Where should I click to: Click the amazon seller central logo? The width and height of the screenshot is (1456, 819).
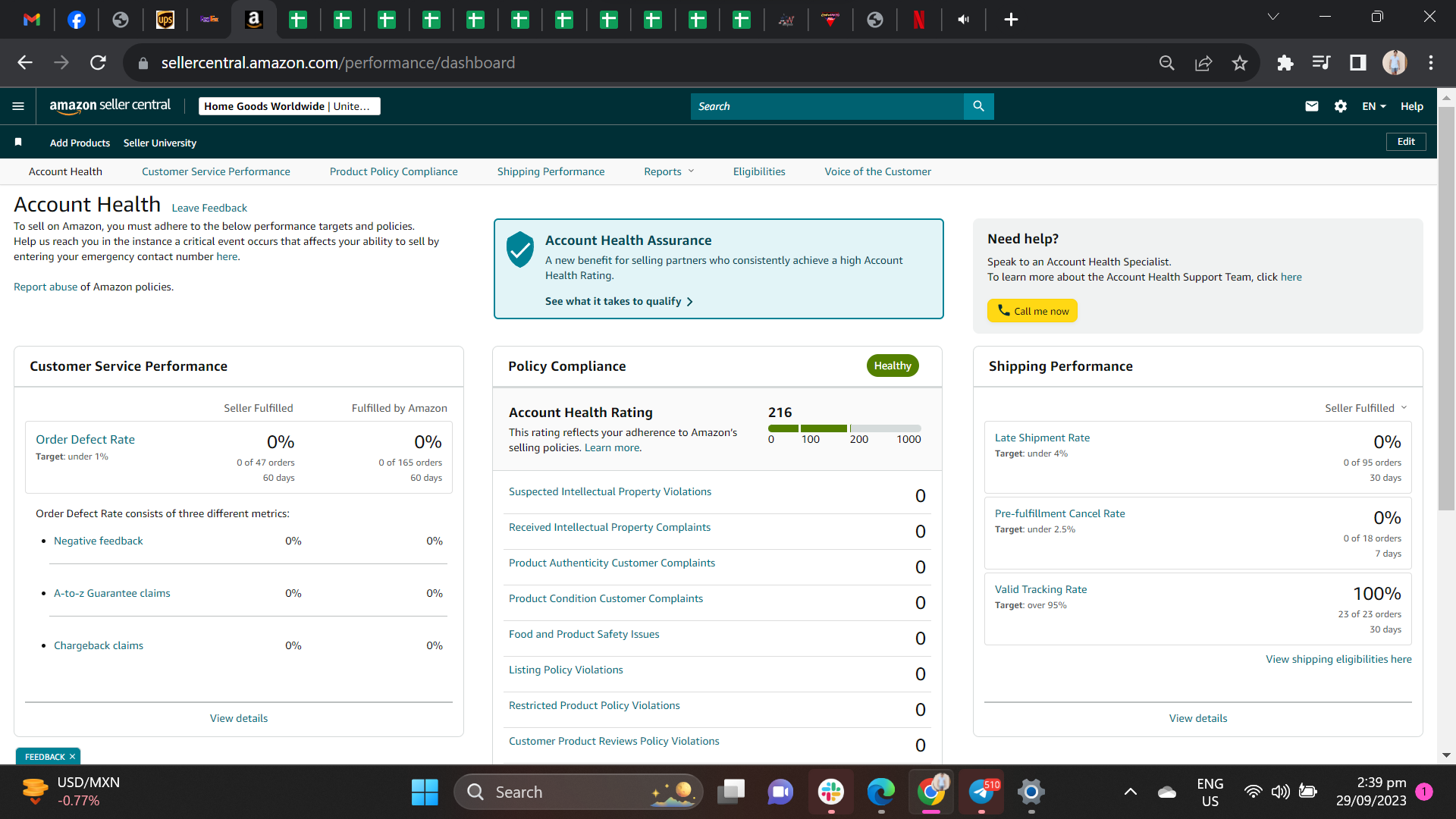pyautogui.click(x=110, y=106)
